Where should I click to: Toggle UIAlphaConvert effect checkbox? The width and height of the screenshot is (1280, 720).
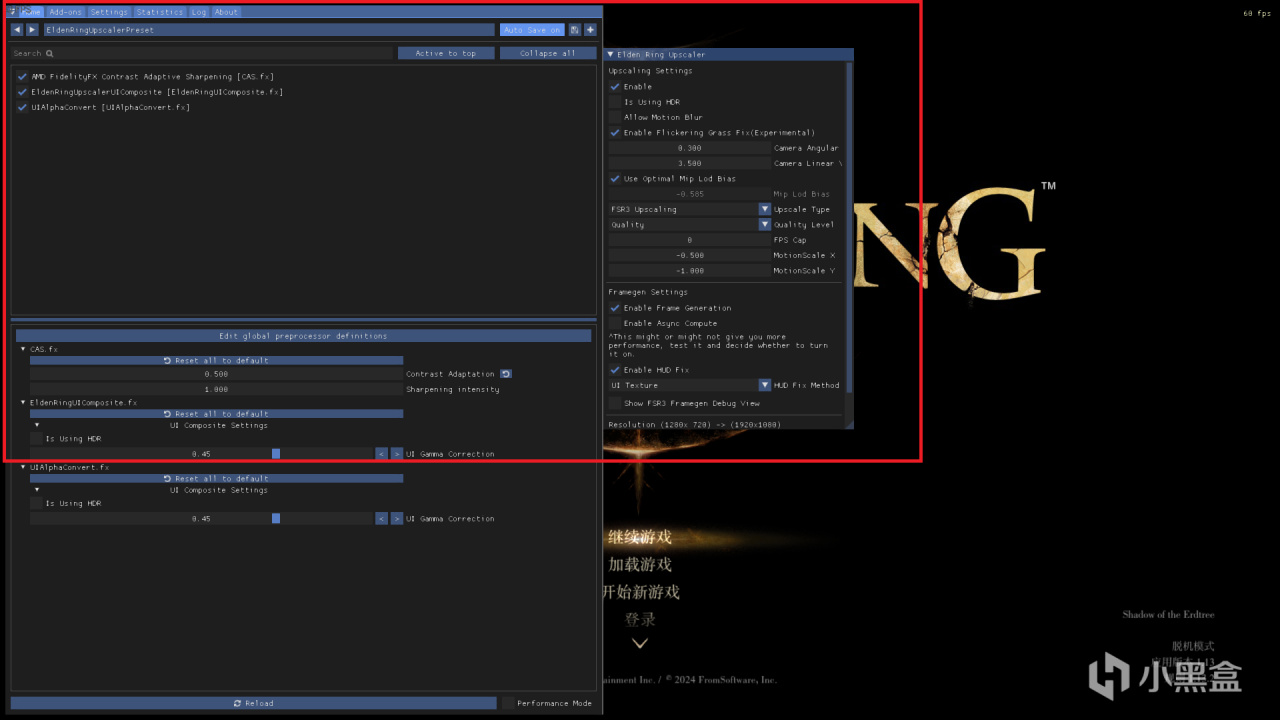click(x=22, y=107)
